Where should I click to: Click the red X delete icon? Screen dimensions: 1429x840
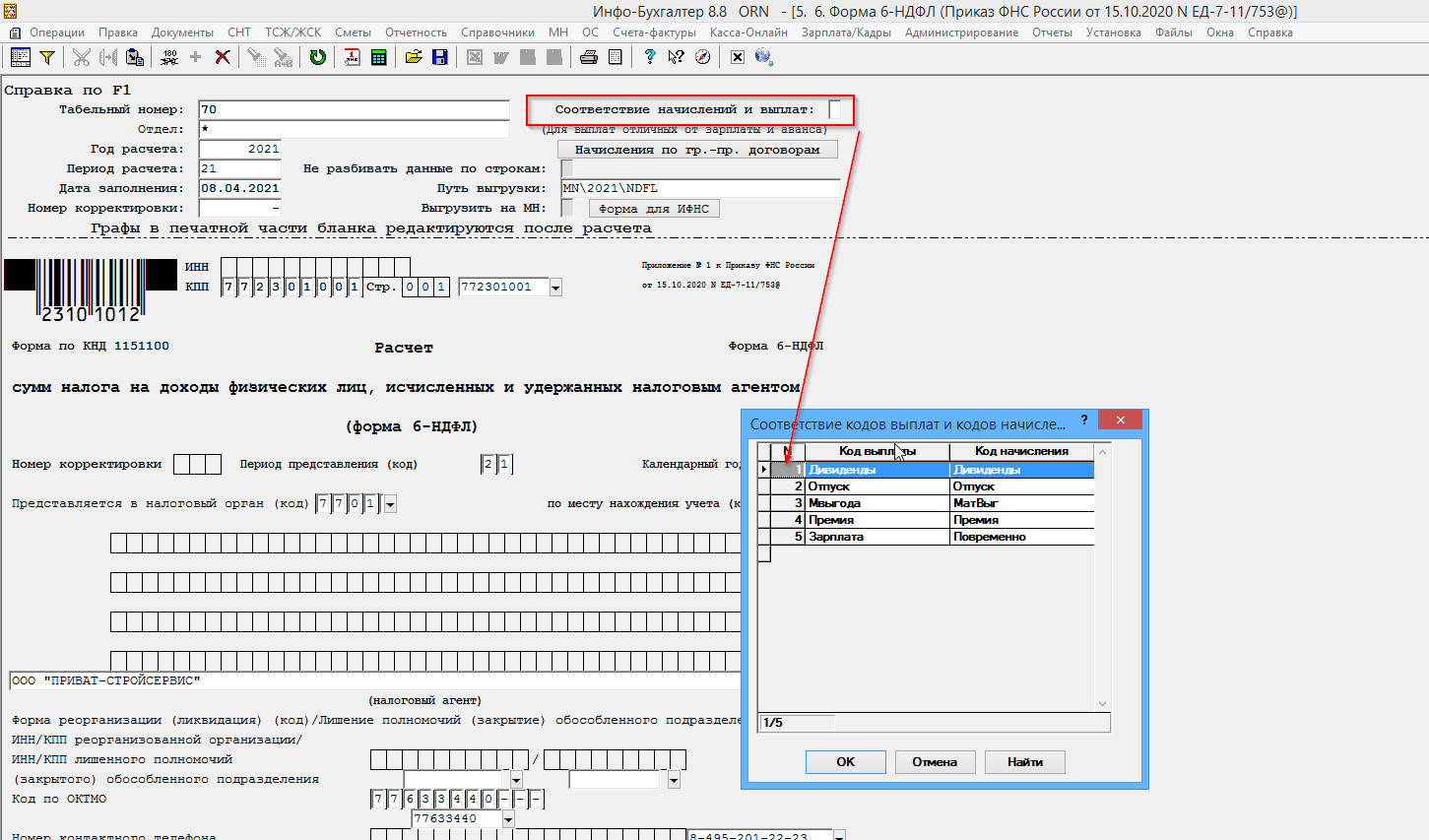click(223, 57)
